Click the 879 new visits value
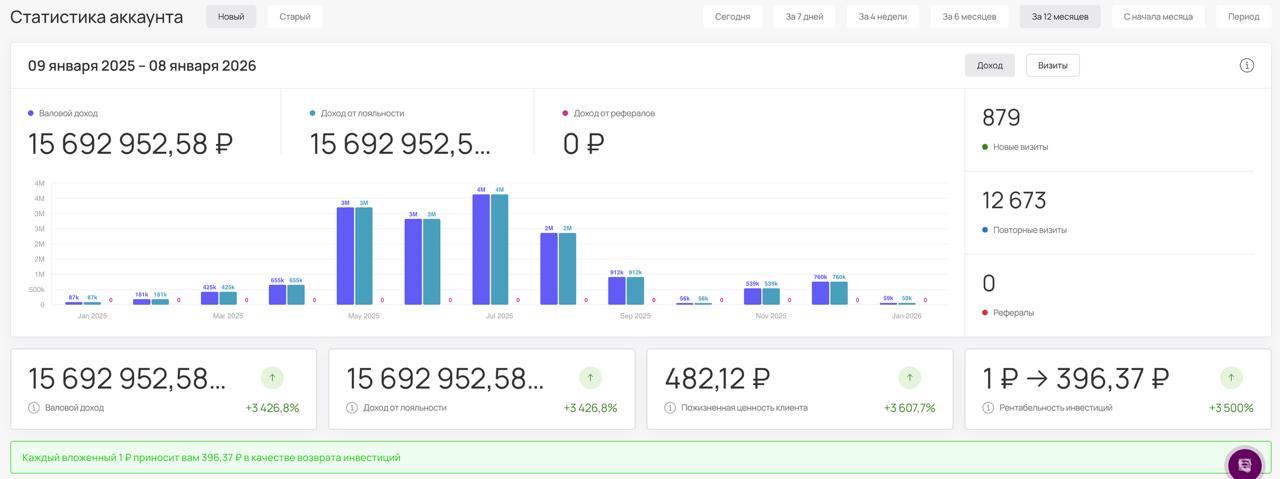The image size is (1280, 479). pyautogui.click(x=1001, y=118)
